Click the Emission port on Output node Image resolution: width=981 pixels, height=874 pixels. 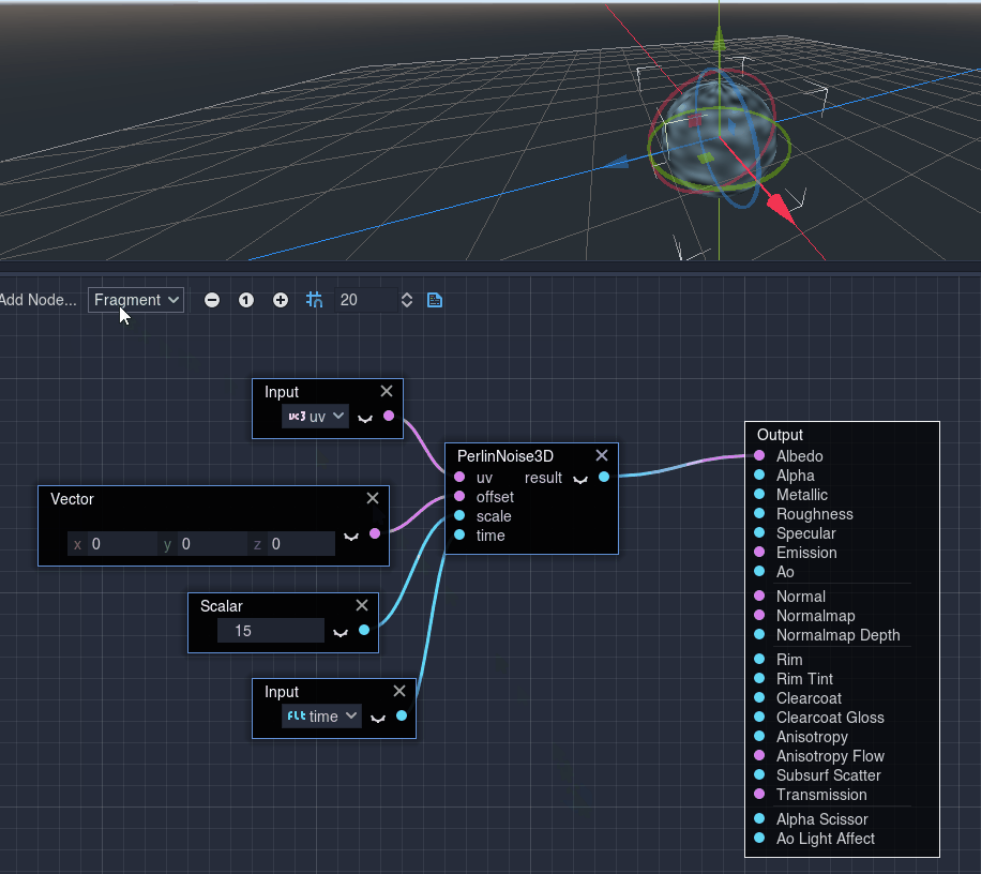coord(760,553)
